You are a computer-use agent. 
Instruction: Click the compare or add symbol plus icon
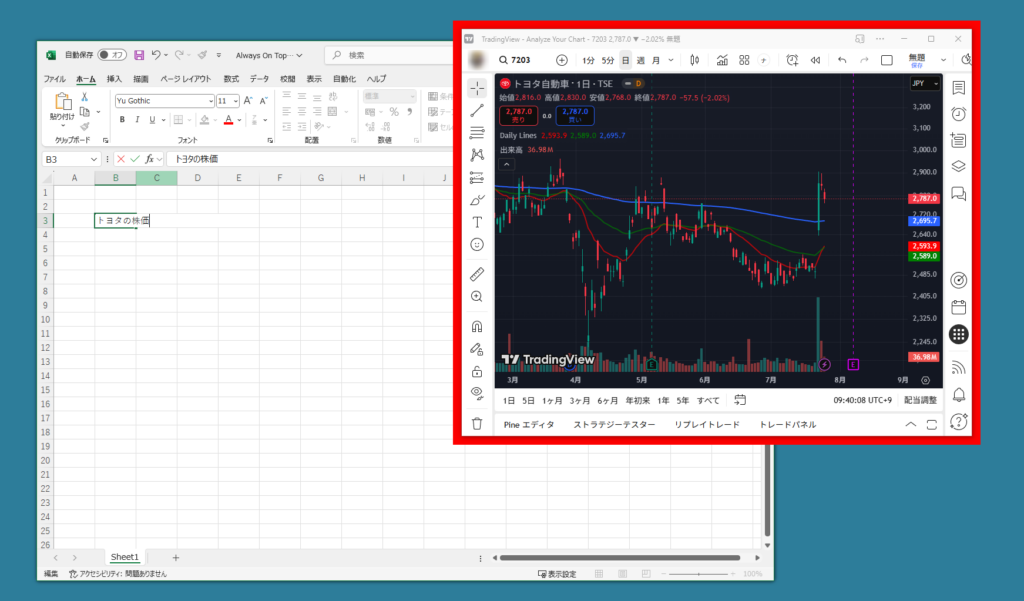(562, 60)
